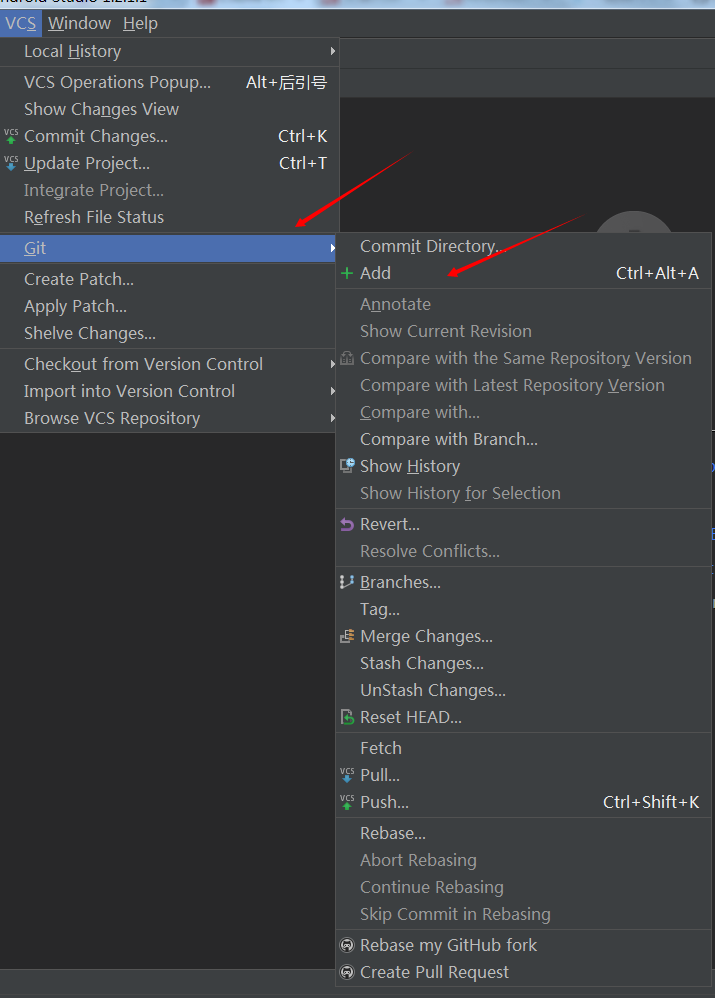Open the Window menu
Image resolution: width=715 pixels, height=998 pixels.
click(x=79, y=23)
